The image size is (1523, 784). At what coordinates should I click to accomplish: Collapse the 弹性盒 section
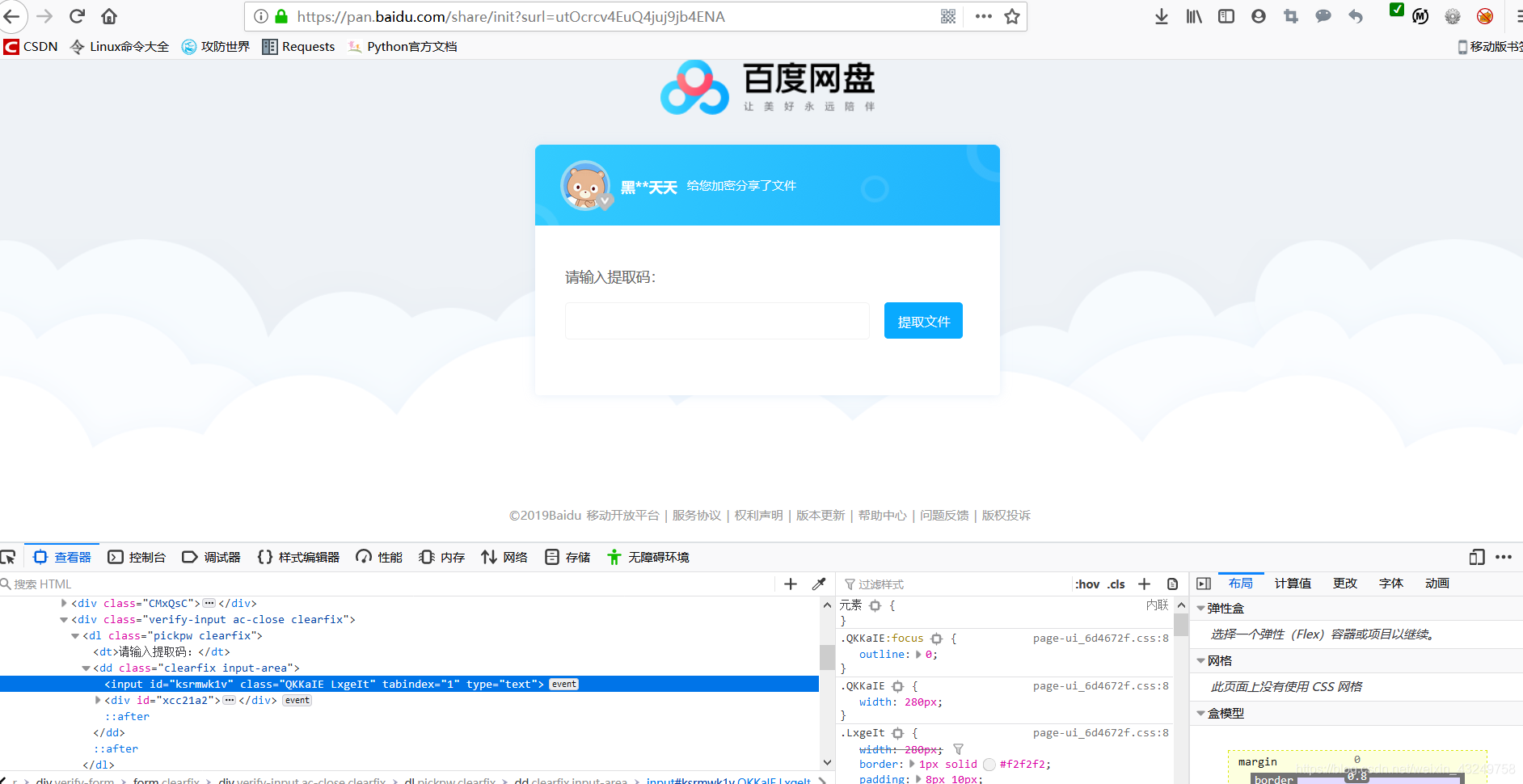(1201, 608)
